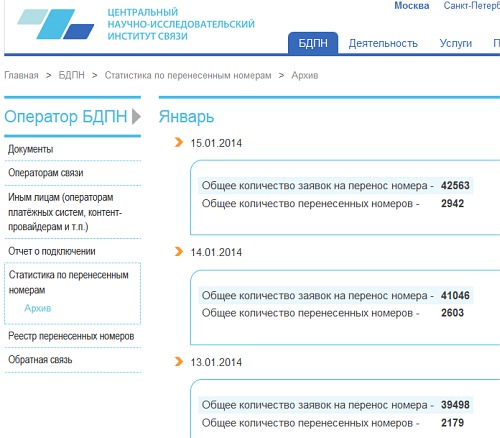Viewport: 500px width, 438px height.
Task: Open the Услуги menu item
Action: [x=456, y=43]
